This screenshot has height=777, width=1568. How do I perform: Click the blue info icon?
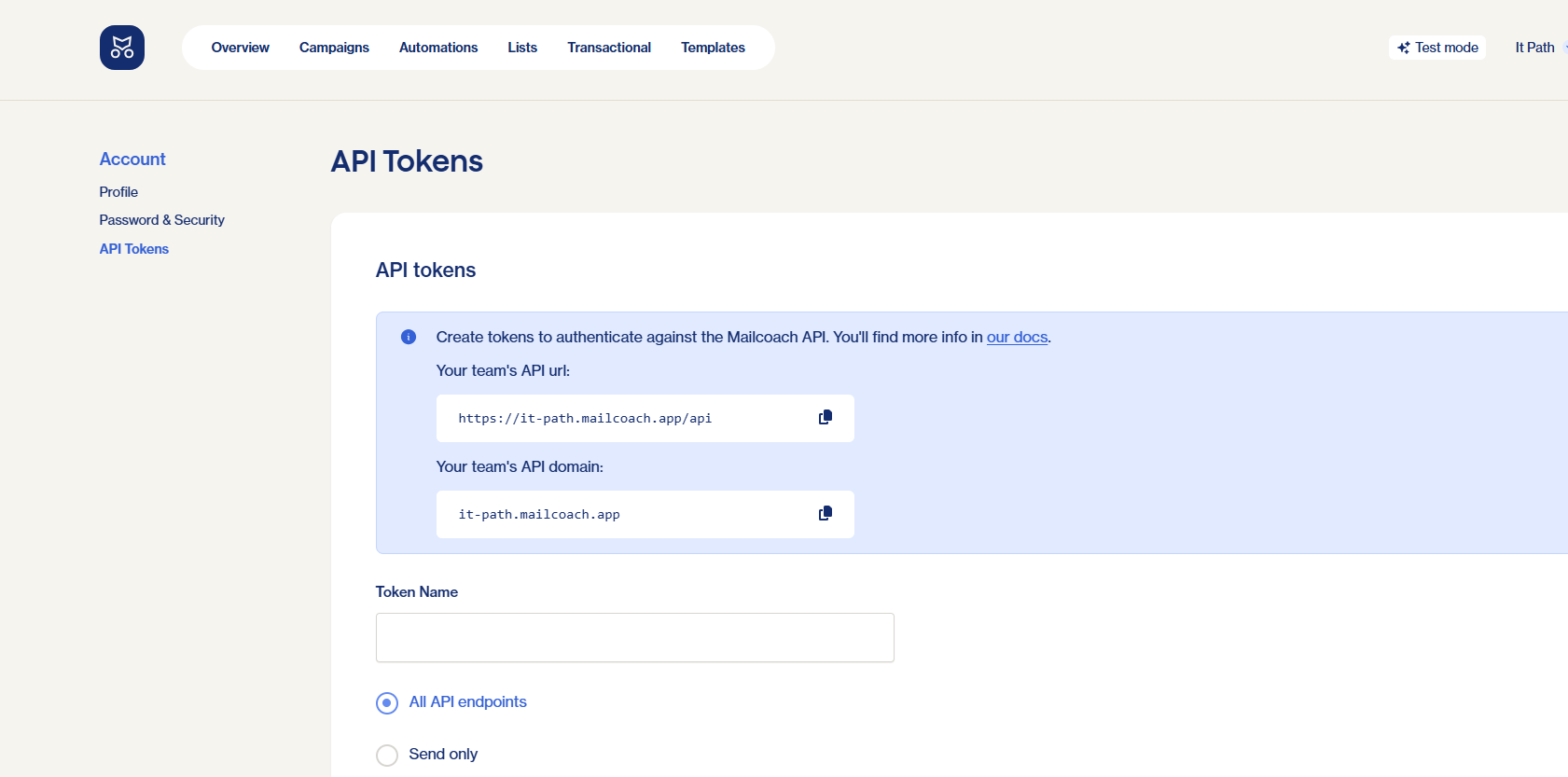click(409, 337)
